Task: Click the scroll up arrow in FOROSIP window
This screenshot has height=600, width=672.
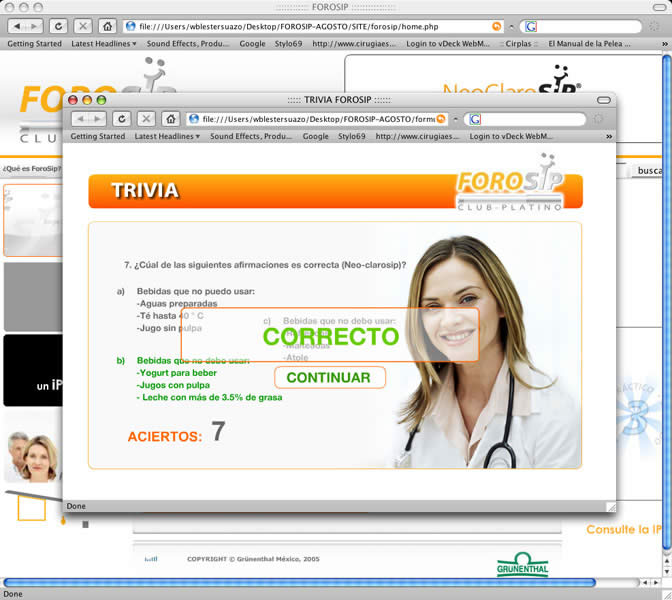Action: (x=666, y=561)
